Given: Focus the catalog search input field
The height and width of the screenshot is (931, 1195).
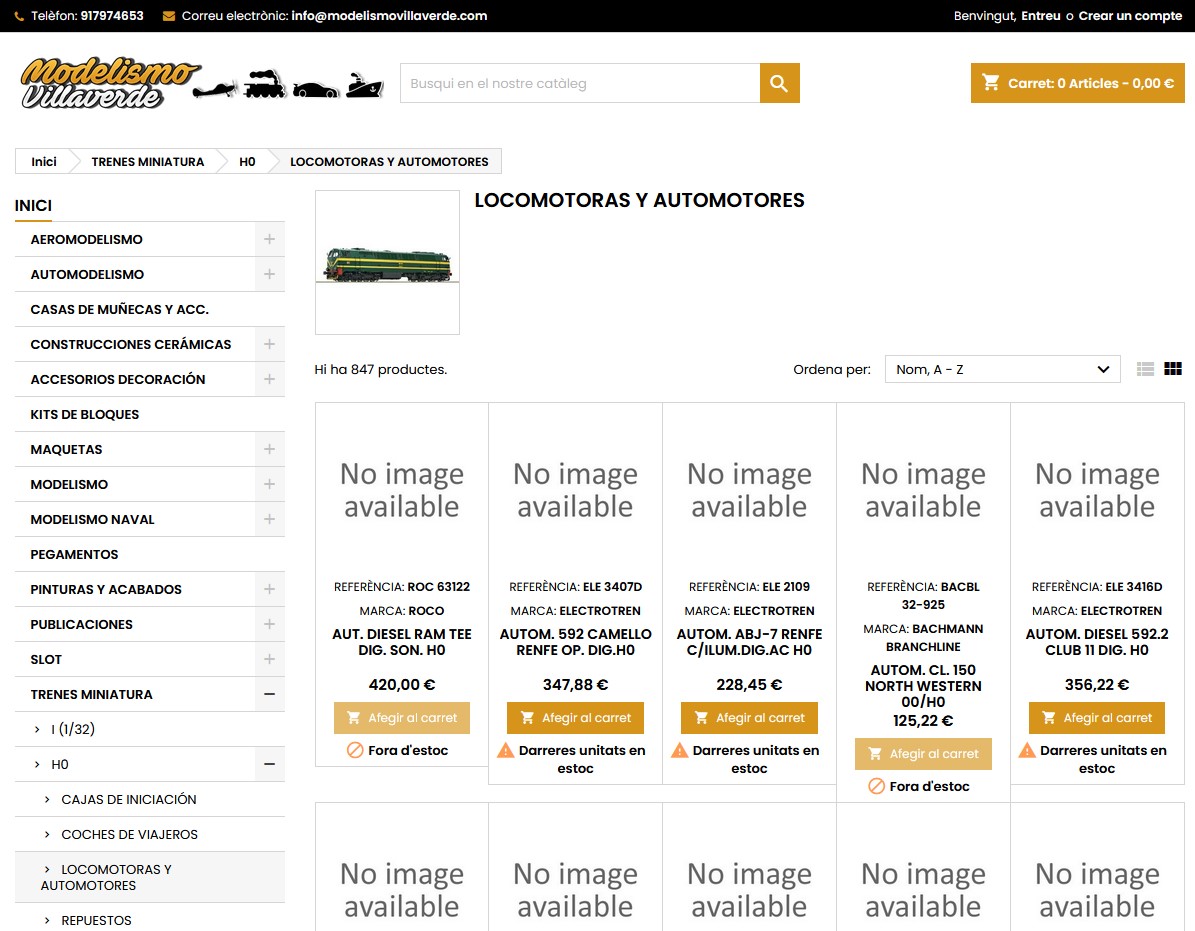Looking at the screenshot, I should pyautogui.click(x=580, y=83).
